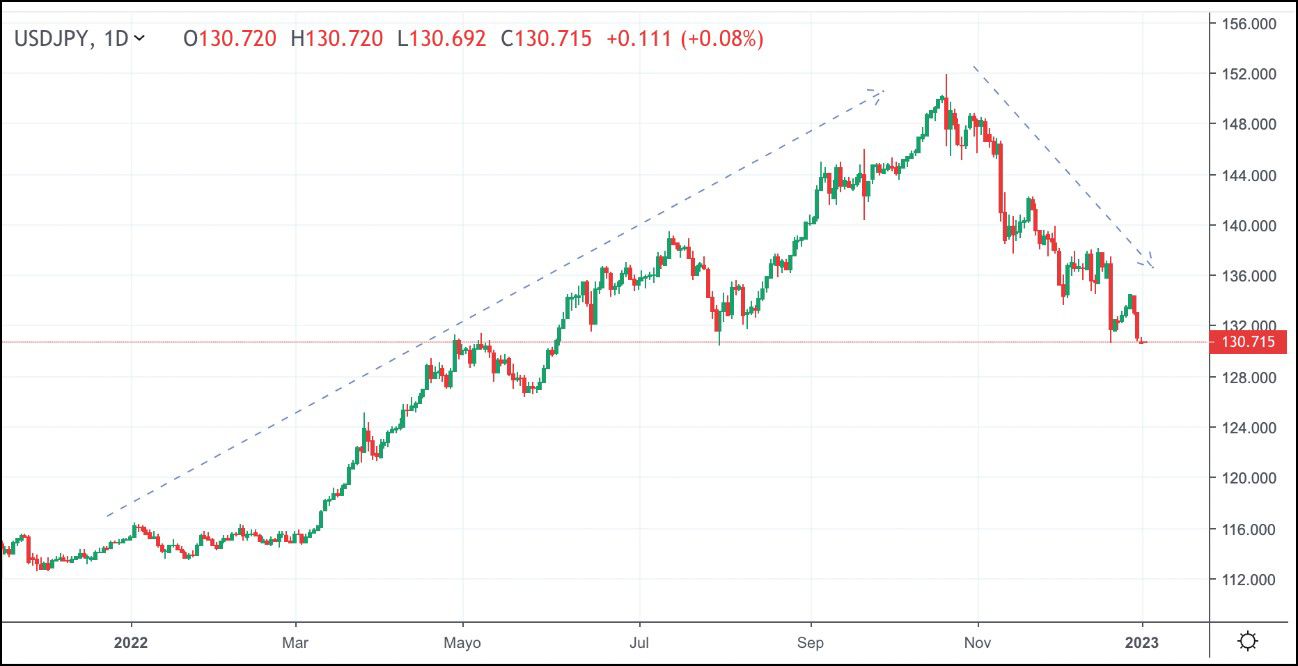Click the Mayo label on time axis
The height and width of the screenshot is (666, 1298).
(x=461, y=642)
